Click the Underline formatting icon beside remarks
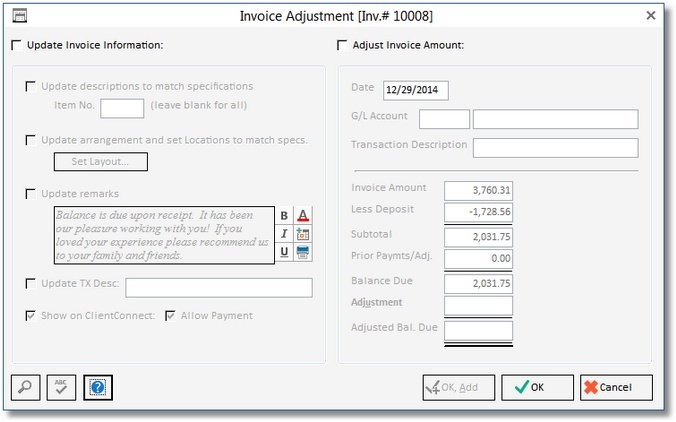This screenshot has width=676, height=422. tap(284, 252)
